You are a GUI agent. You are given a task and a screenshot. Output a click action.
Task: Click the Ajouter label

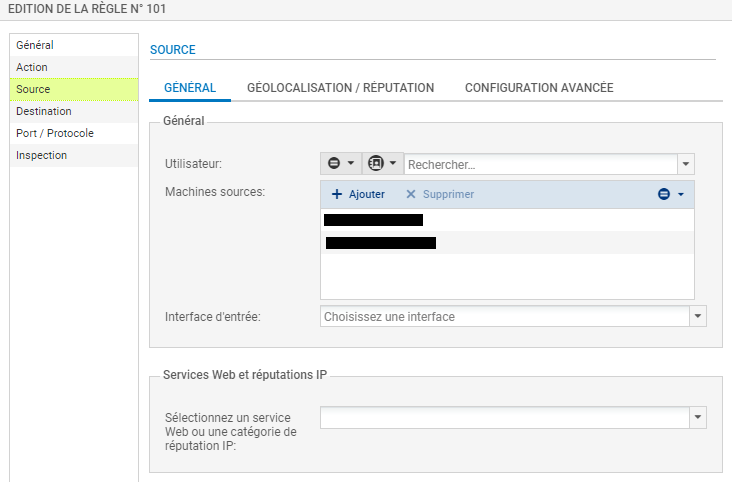[367, 194]
